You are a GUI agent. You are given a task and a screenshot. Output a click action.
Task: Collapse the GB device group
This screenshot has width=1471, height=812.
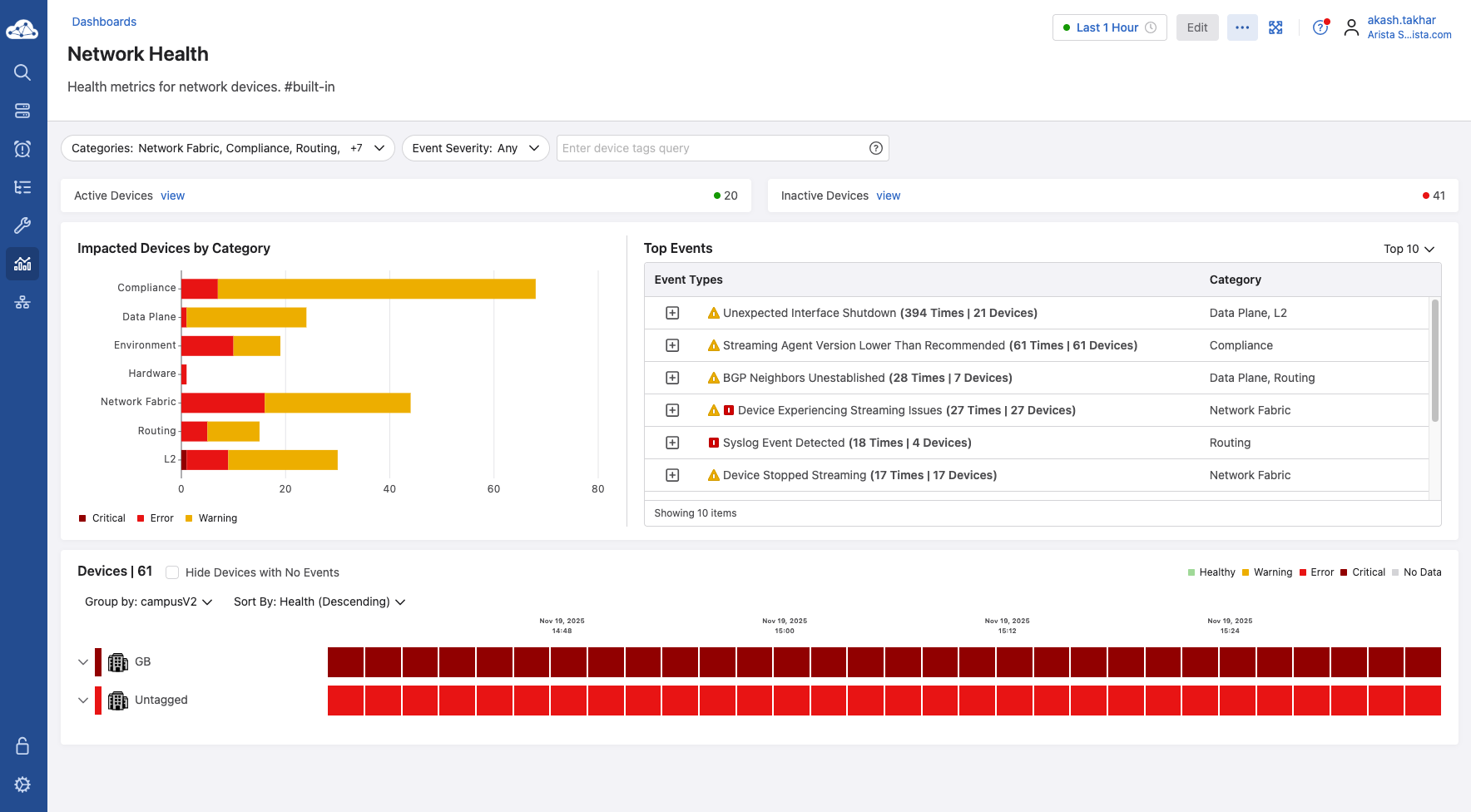point(83,662)
